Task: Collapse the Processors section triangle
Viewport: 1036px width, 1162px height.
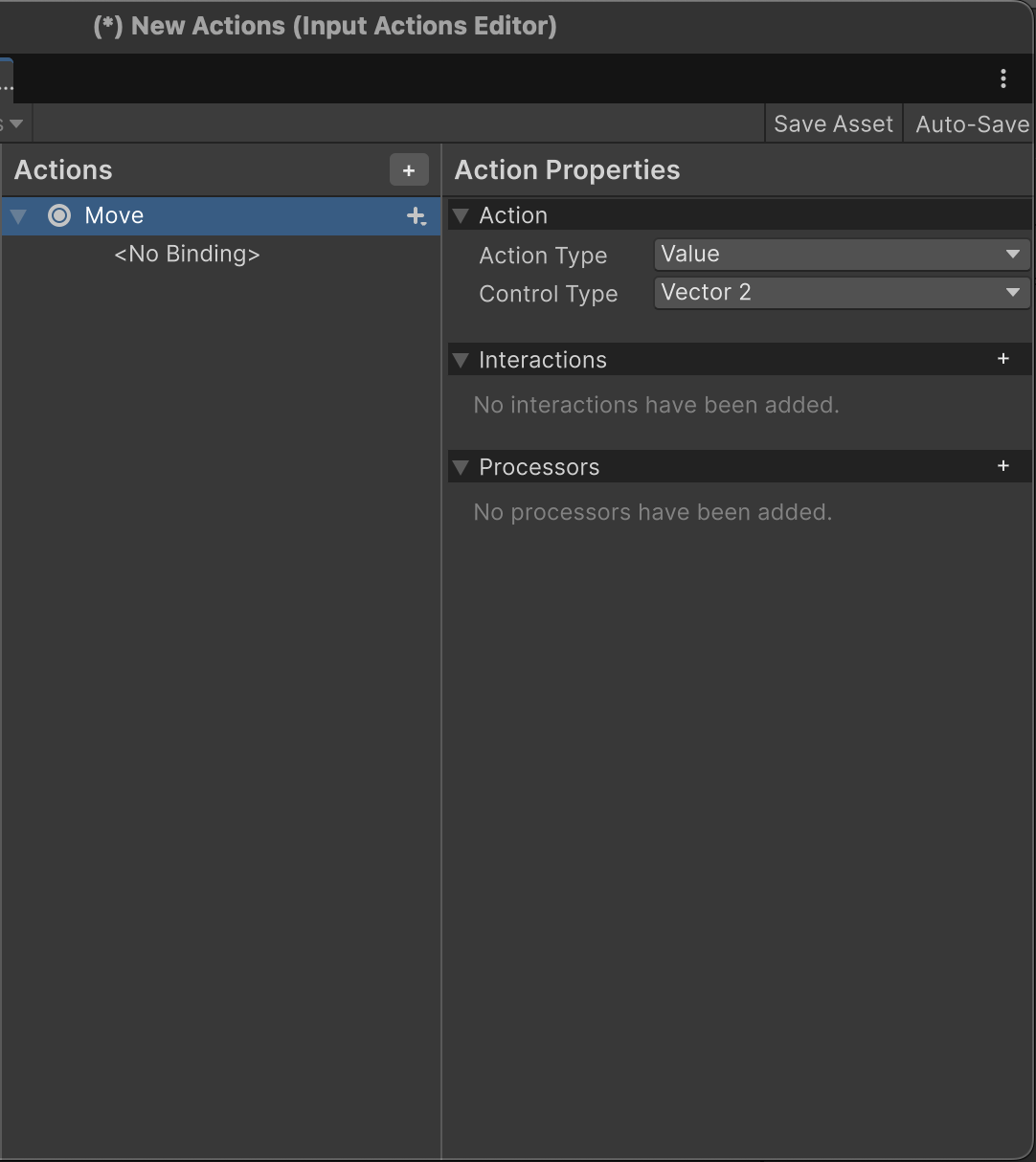Action: (x=461, y=468)
